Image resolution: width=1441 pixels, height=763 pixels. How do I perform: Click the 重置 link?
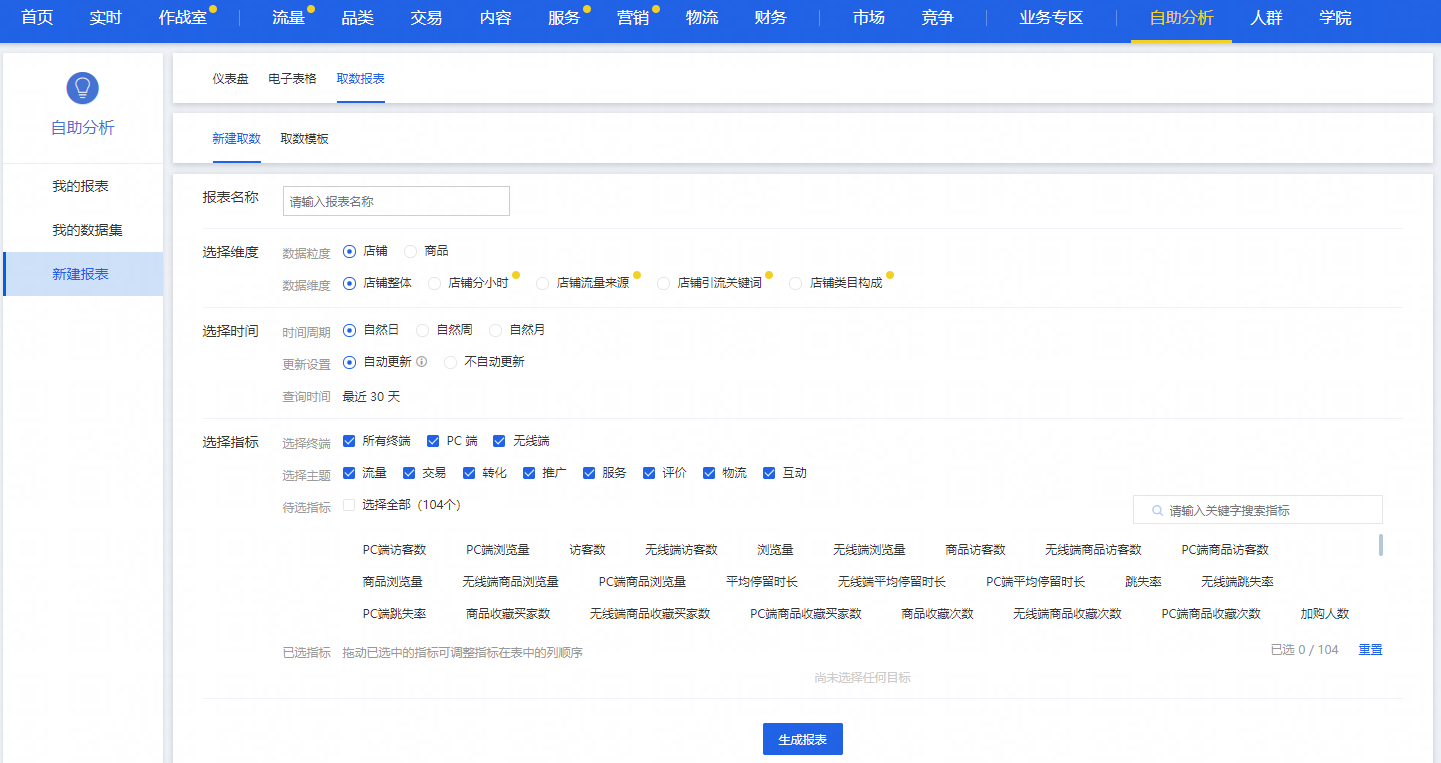pyautogui.click(x=1370, y=650)
